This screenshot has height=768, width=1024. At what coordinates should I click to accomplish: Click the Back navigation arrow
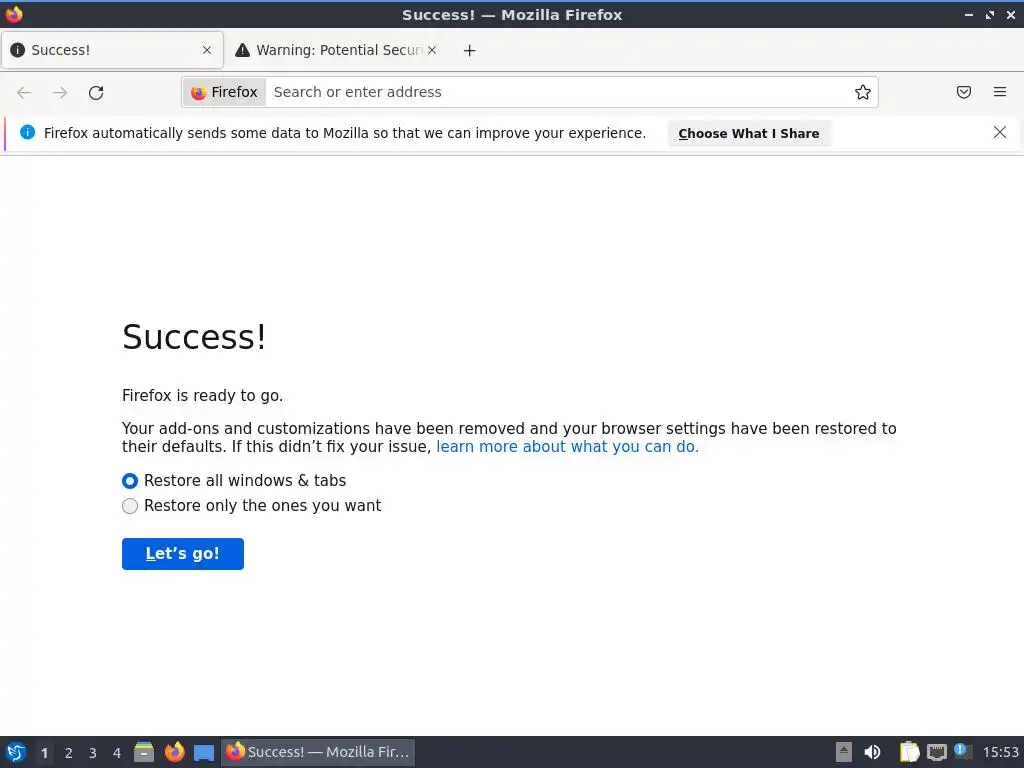coord(24,93)
